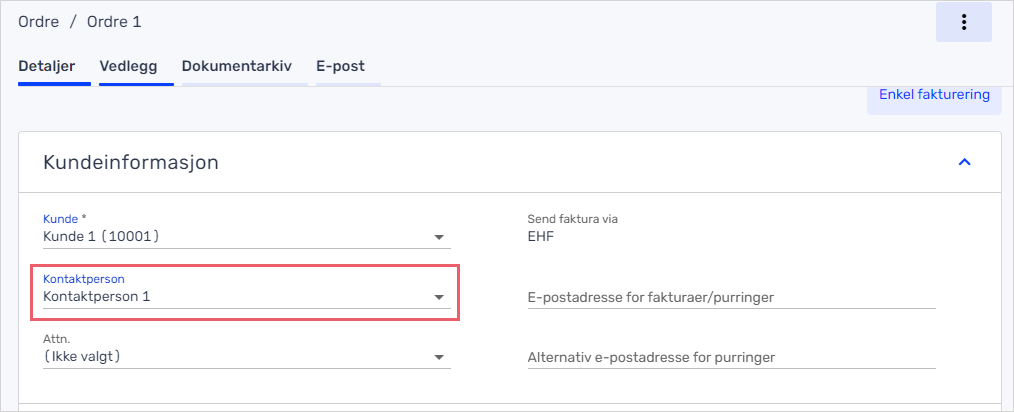Image resolution: width=1014 pixels, height=412 pixels.
Task: Open the Kunde 1 (10001) selector
Action: [246, 237]
